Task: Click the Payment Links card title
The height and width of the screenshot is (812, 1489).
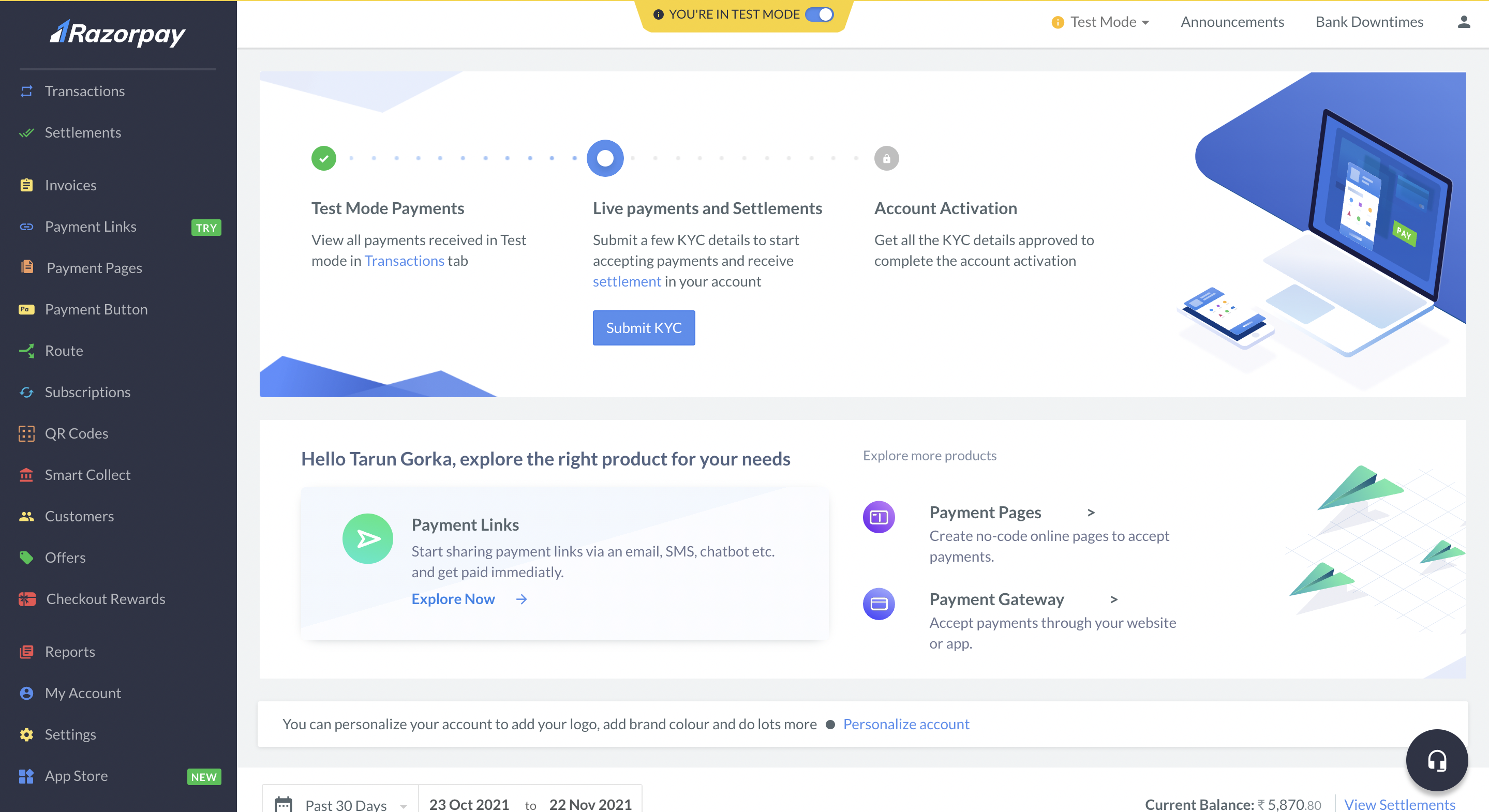Action: (465, 525)
